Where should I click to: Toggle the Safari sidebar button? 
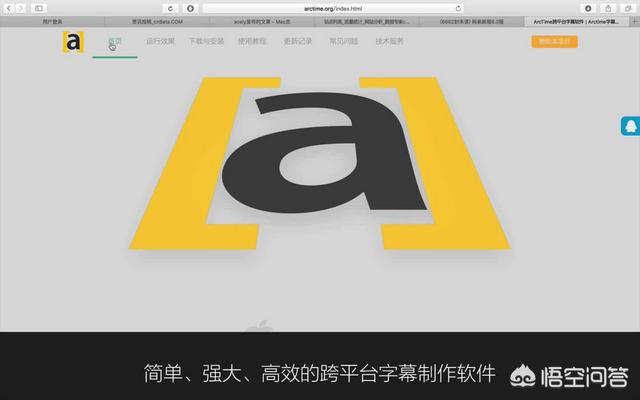(x=39, y=8)
